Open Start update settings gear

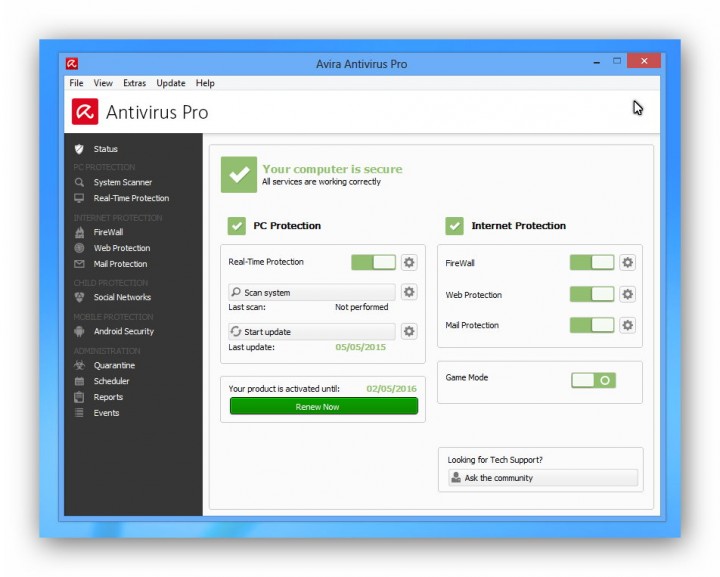tap(409, 331)
